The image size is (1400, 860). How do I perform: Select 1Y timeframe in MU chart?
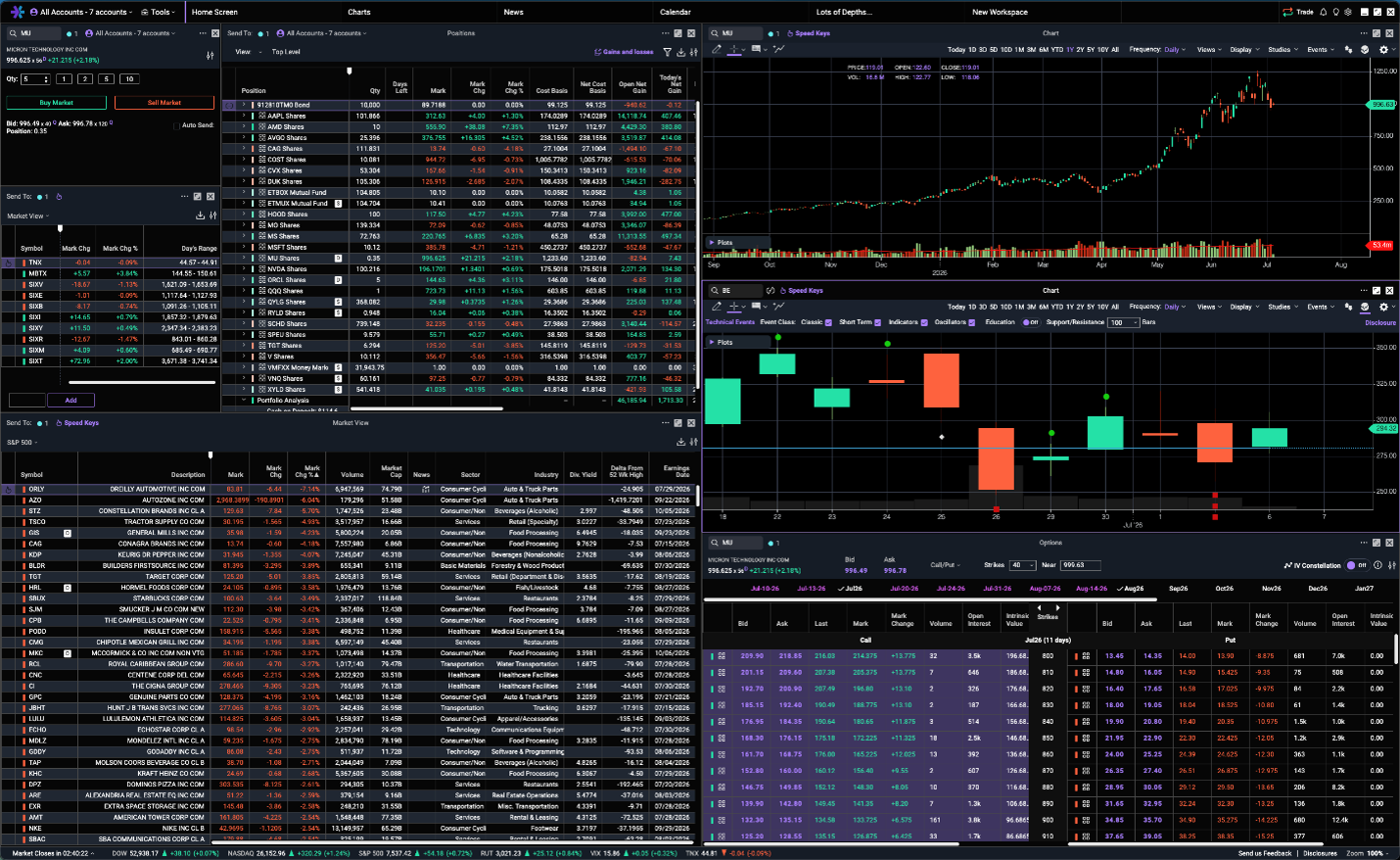tap(1069, 49)
